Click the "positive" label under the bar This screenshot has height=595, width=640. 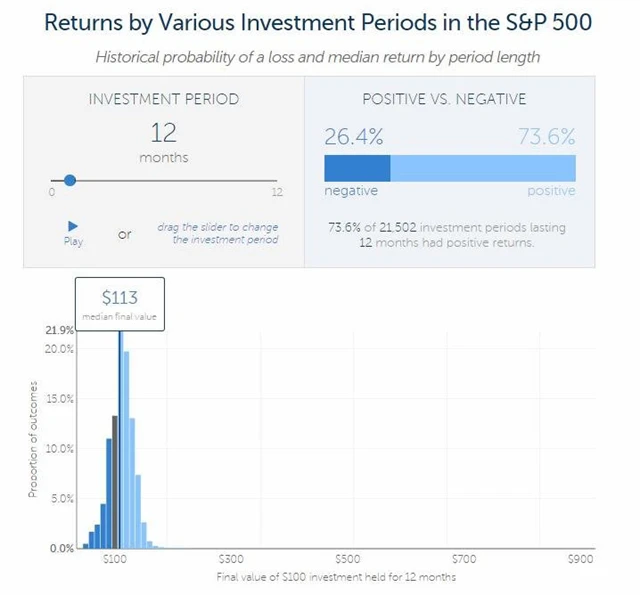click(x=551, y=191)
